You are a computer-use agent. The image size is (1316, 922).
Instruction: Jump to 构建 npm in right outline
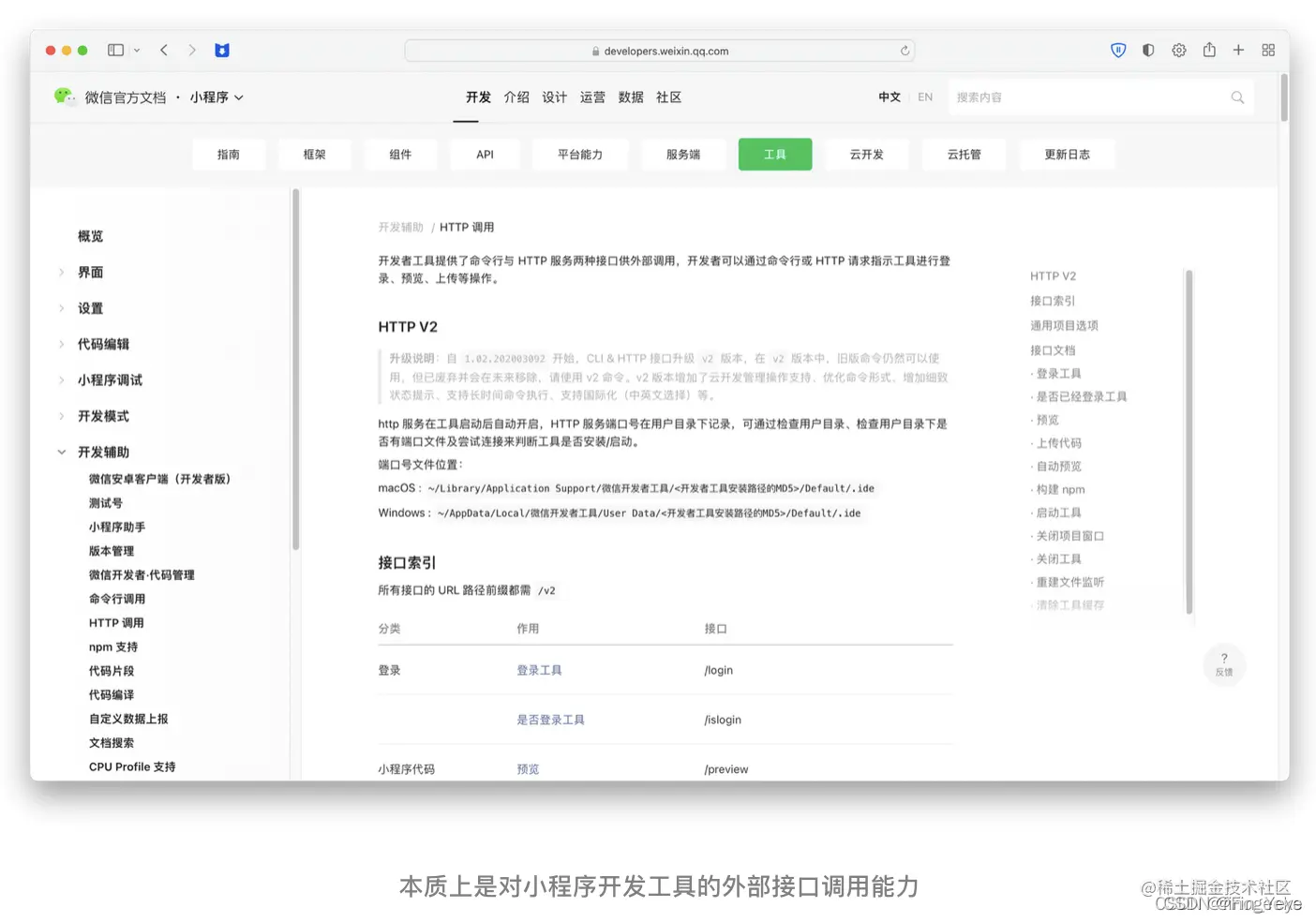tap(1060, 489)
